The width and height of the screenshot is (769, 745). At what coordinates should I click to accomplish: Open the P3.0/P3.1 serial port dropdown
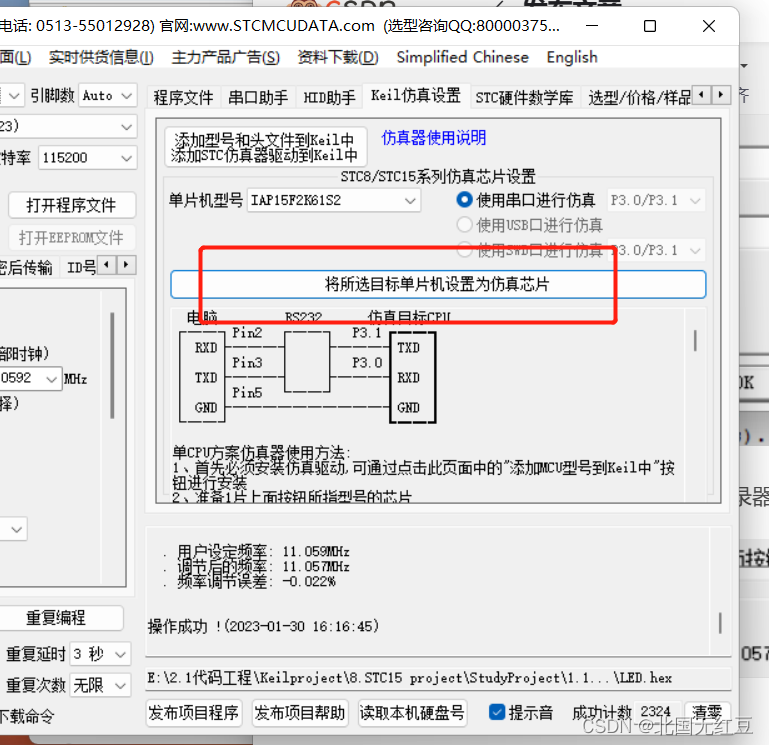click(x=656, y=200)
